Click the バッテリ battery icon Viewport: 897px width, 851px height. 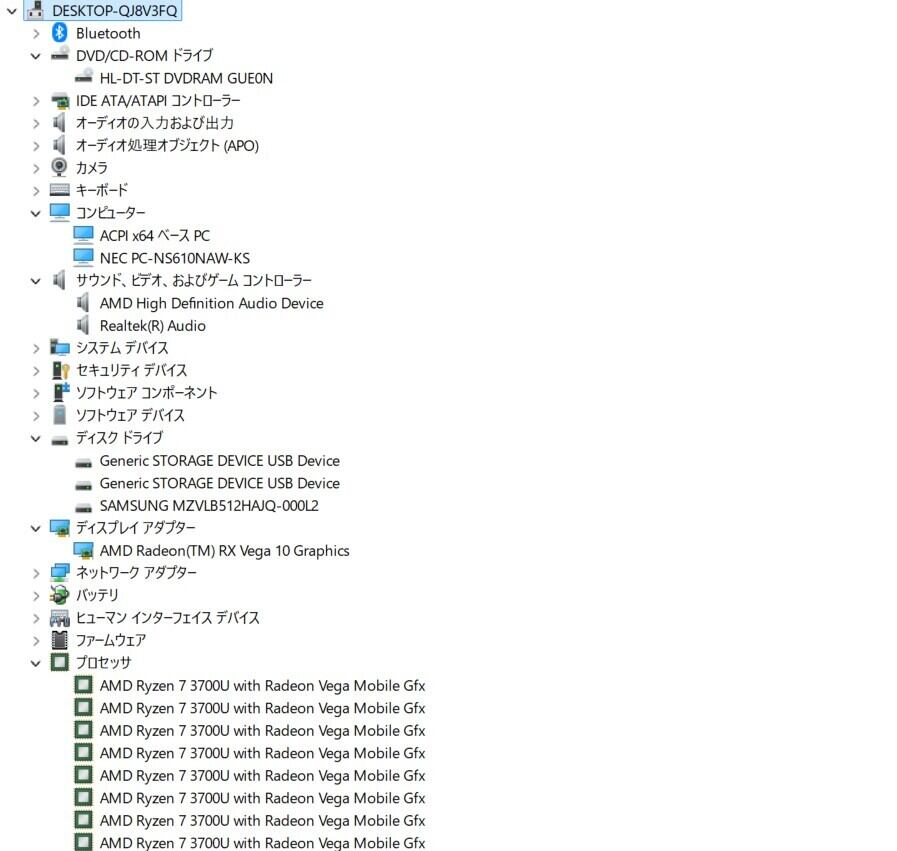(x=59, y=595)
